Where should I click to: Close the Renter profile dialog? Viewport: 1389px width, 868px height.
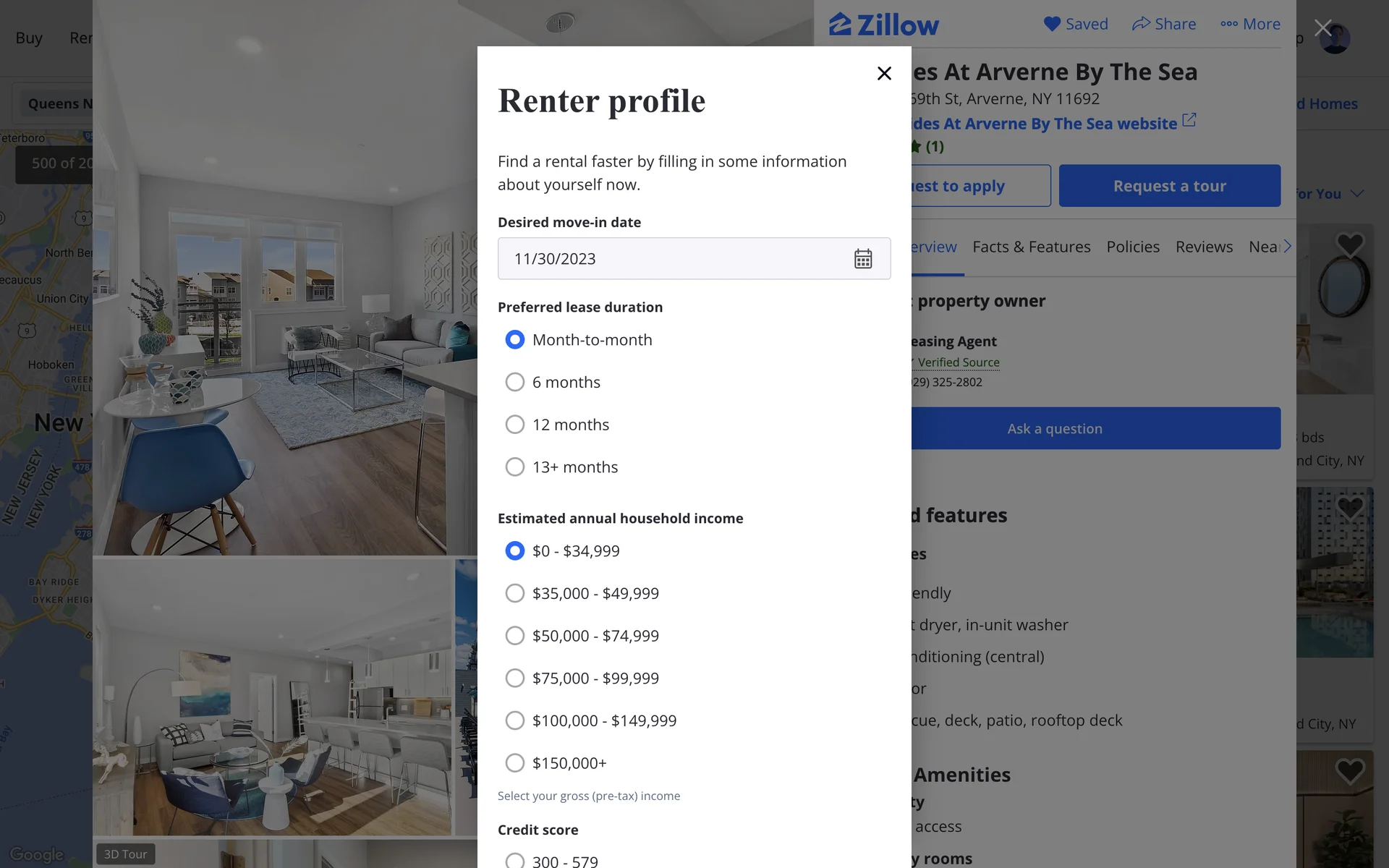click(x=884, y=73)
